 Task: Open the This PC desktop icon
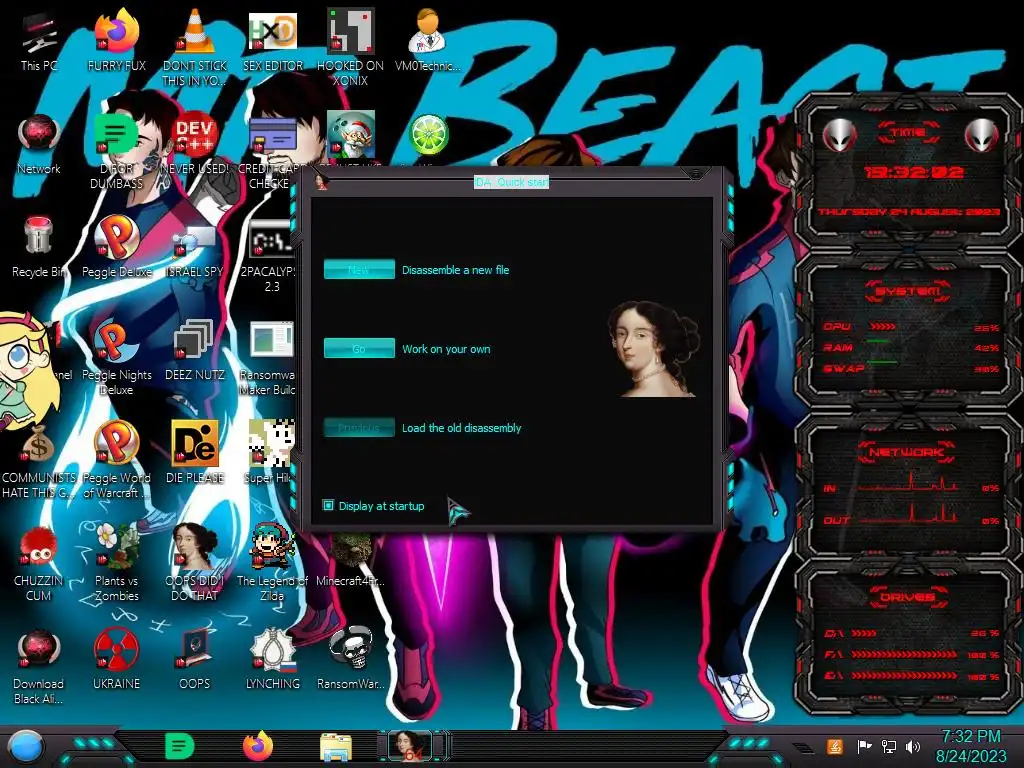[39, 39]
